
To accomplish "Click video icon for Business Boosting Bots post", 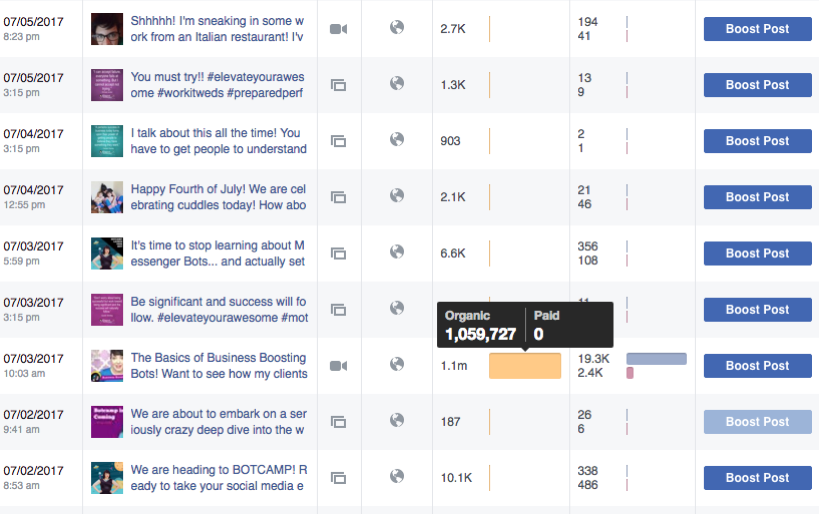I will click(338, 366).
